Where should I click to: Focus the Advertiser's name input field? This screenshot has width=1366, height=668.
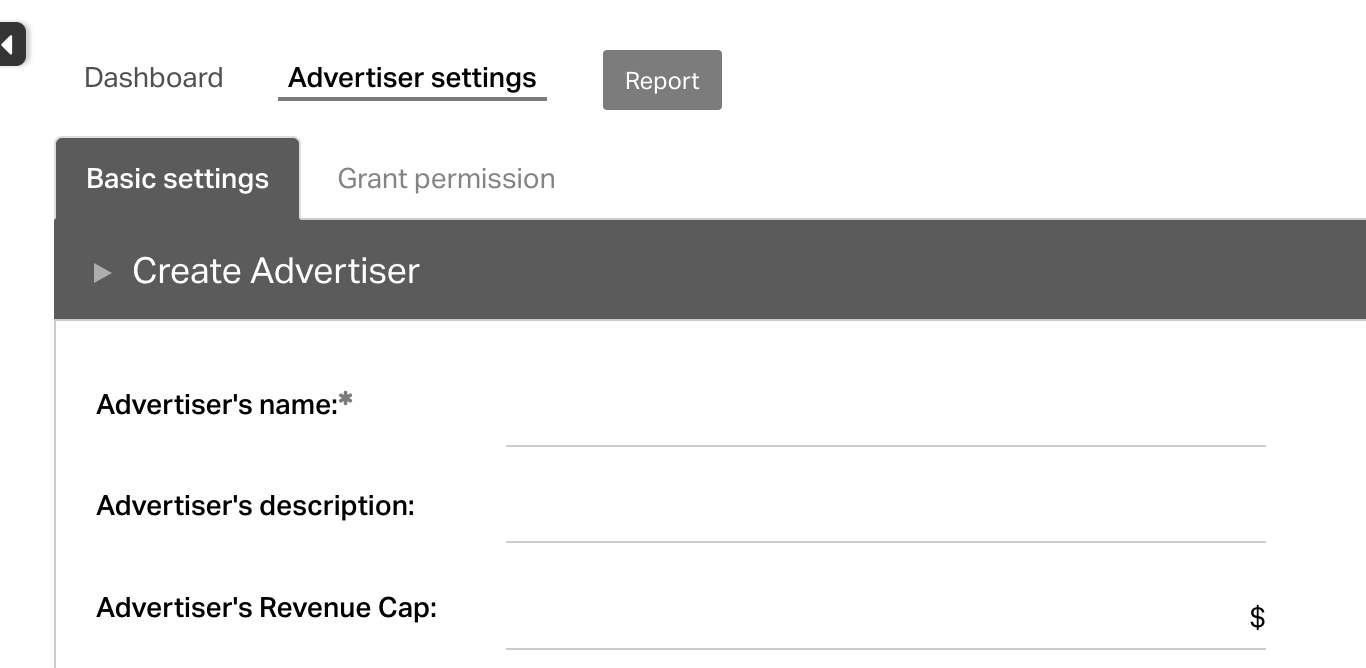[x=885, y=422]
